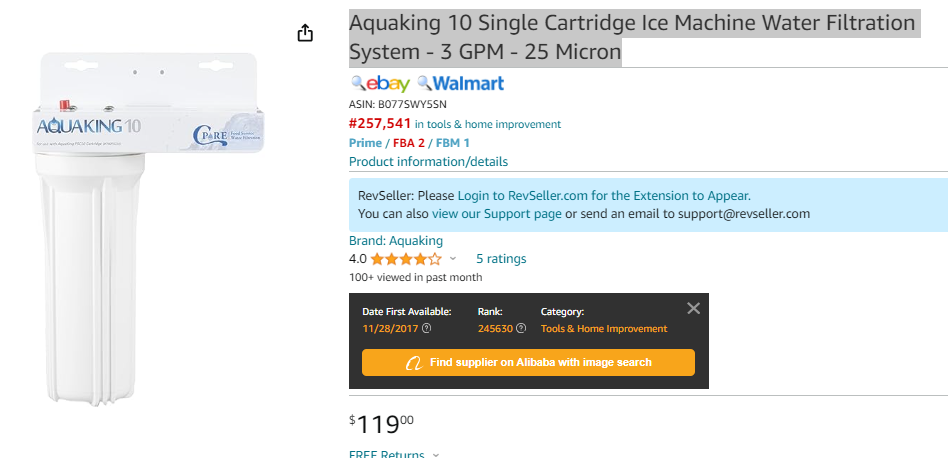The height and width of the screenshot is (458, 948).
Task: Find supplier on Alibaba with image search
Action: 528,363
